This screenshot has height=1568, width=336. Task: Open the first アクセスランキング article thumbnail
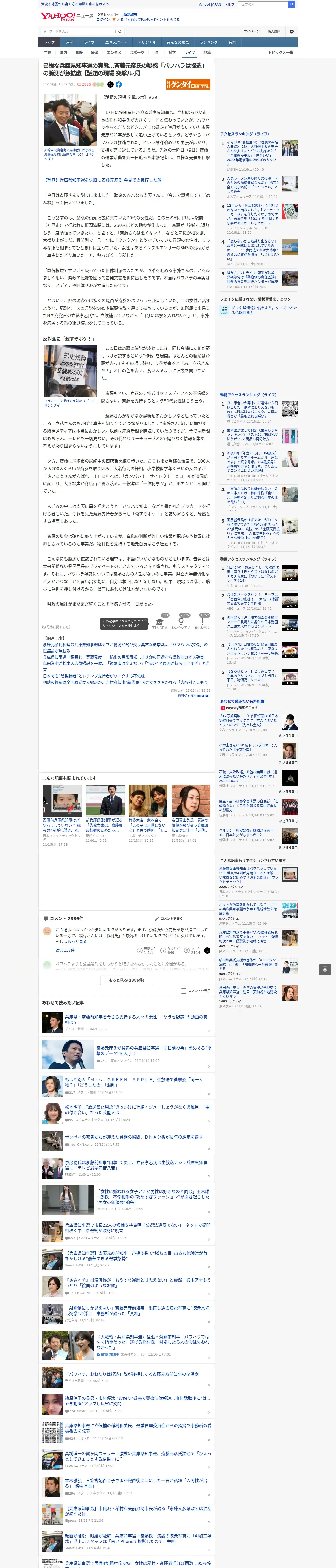tap(290, 148)
